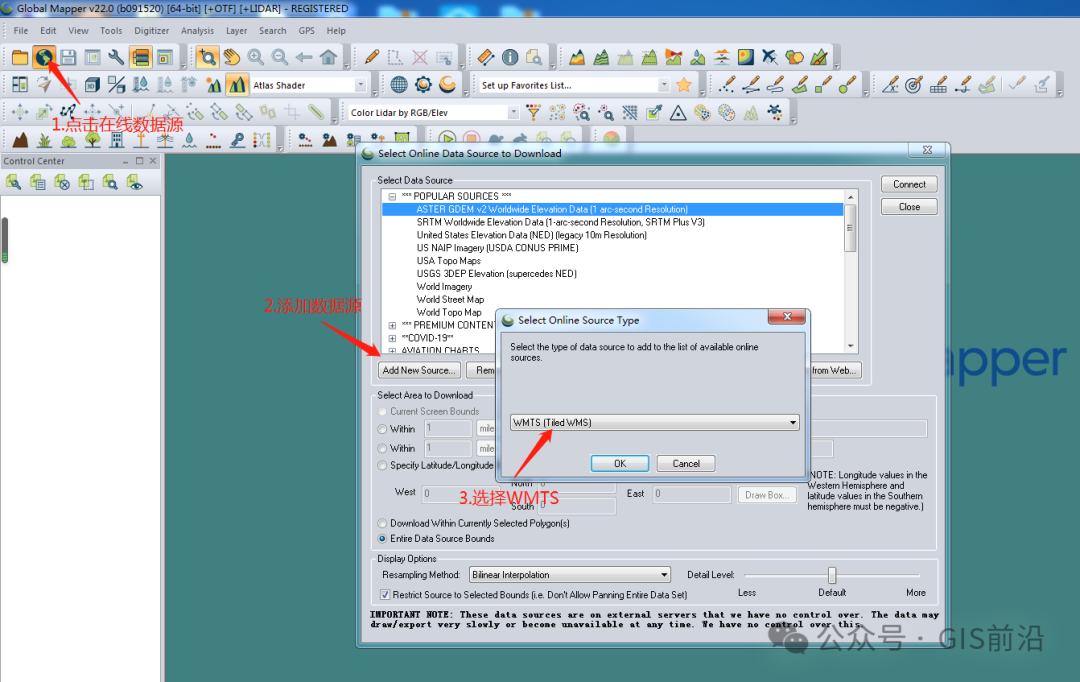This screenshot has height=682, width=1080.
Task: Click the Favorites star icon
Action: 684,85
